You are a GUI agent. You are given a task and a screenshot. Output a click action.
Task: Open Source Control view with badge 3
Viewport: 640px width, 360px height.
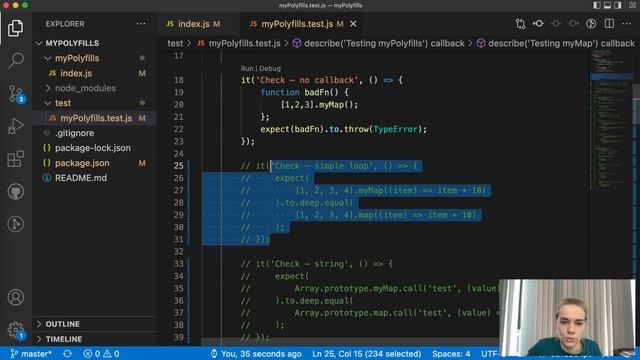16,94
